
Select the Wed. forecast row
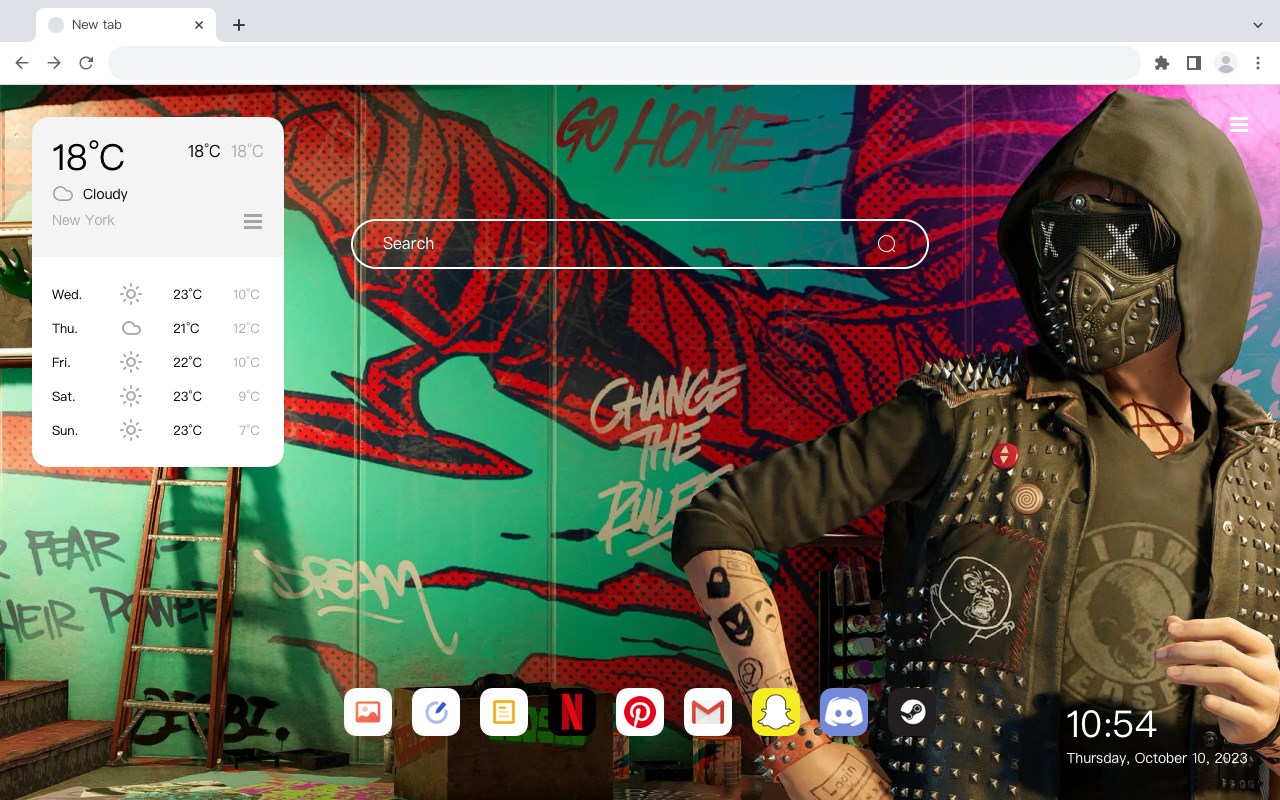pyautogui.click(x=158, y=294)
